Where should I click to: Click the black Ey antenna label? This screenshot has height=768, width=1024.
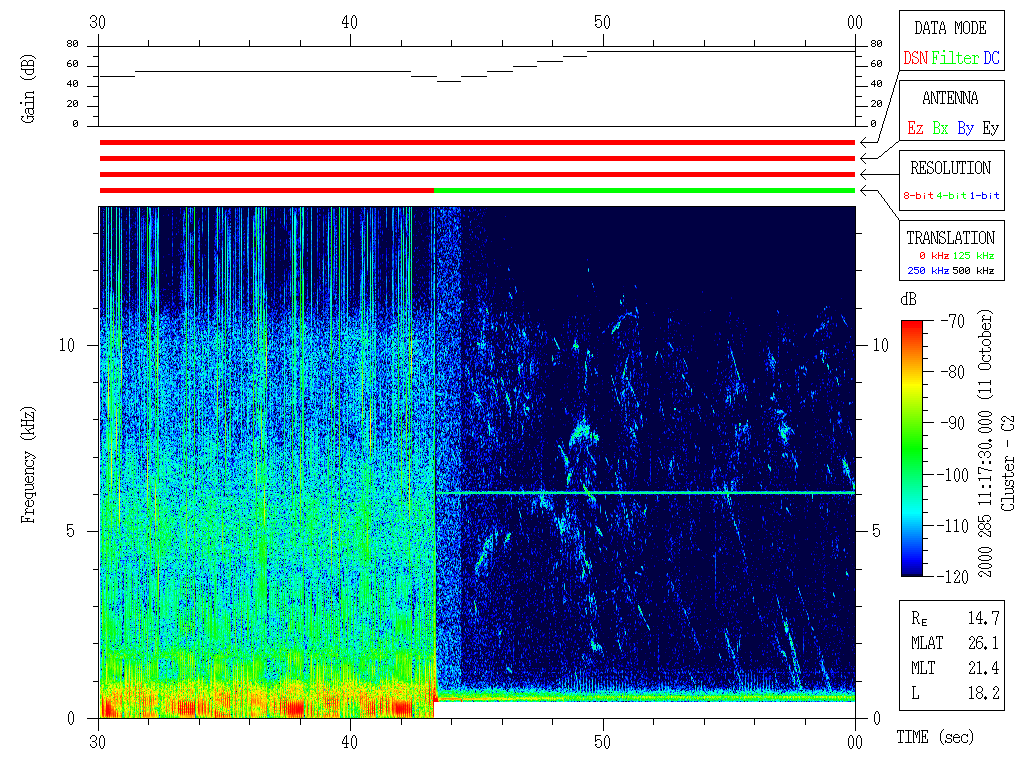click(x=990, y=129)
